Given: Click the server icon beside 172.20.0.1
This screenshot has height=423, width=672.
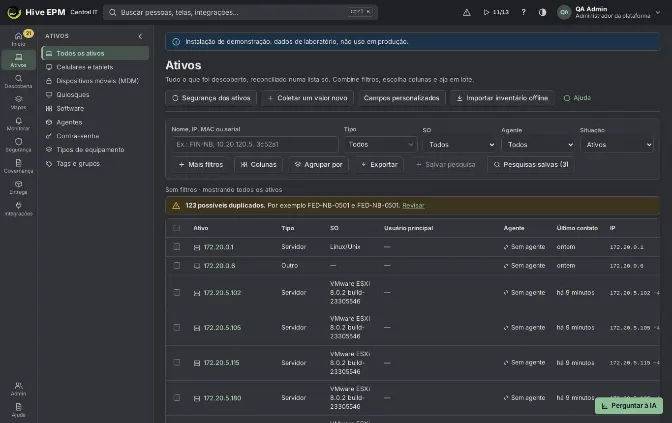Looking at the screenshot, I should [x=197, y=247].
